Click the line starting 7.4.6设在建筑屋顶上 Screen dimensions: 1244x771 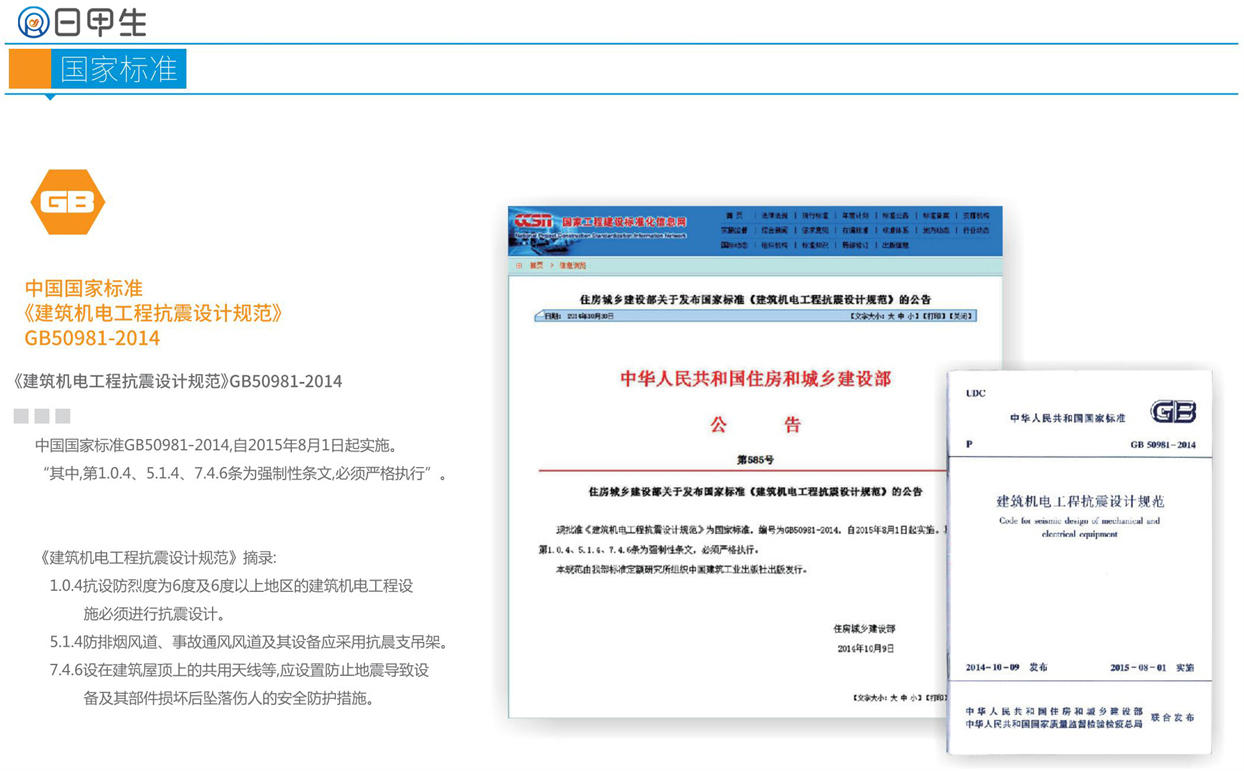click(239, 670)
